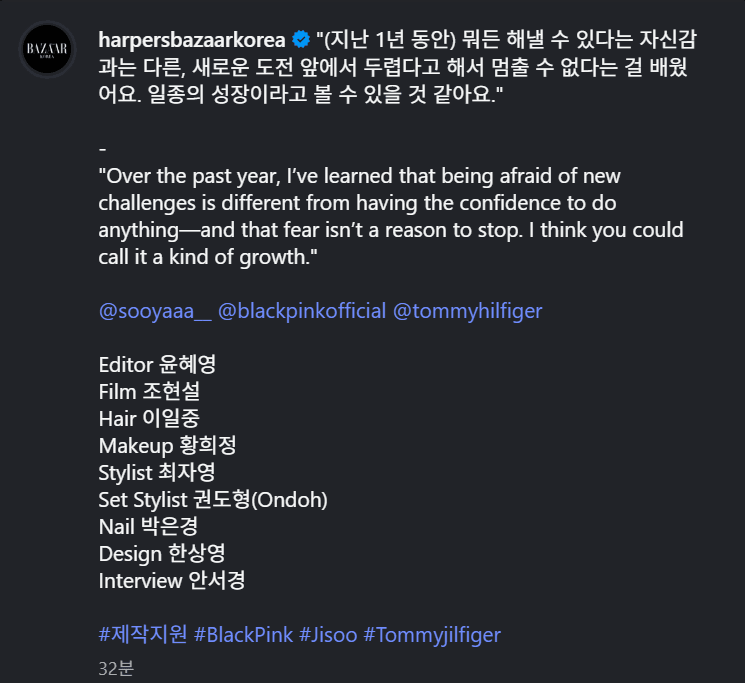Click the blue verified badge icon
The width and height of the screenshot is (747, 683).
[300, 40]
